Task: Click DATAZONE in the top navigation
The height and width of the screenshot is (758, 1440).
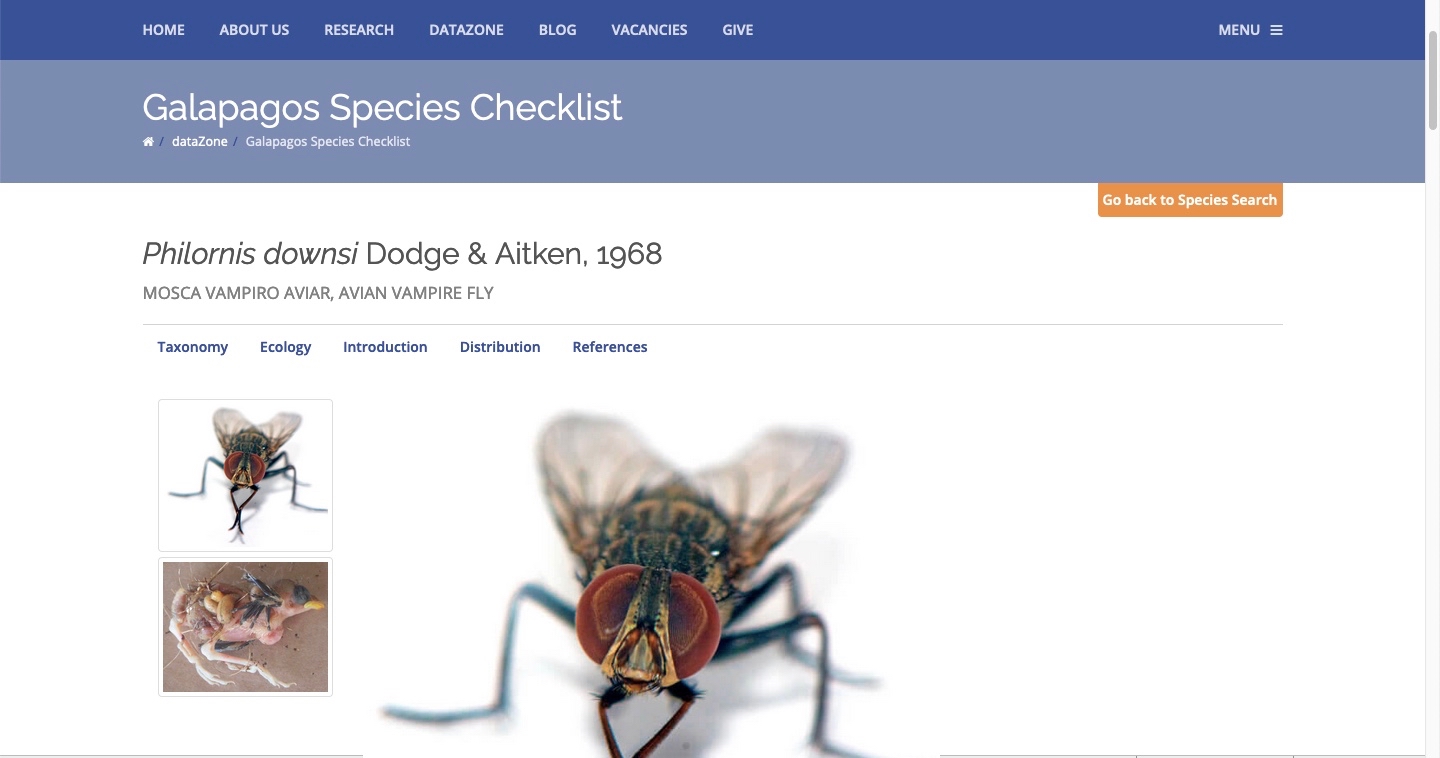Action: point(466,30)
